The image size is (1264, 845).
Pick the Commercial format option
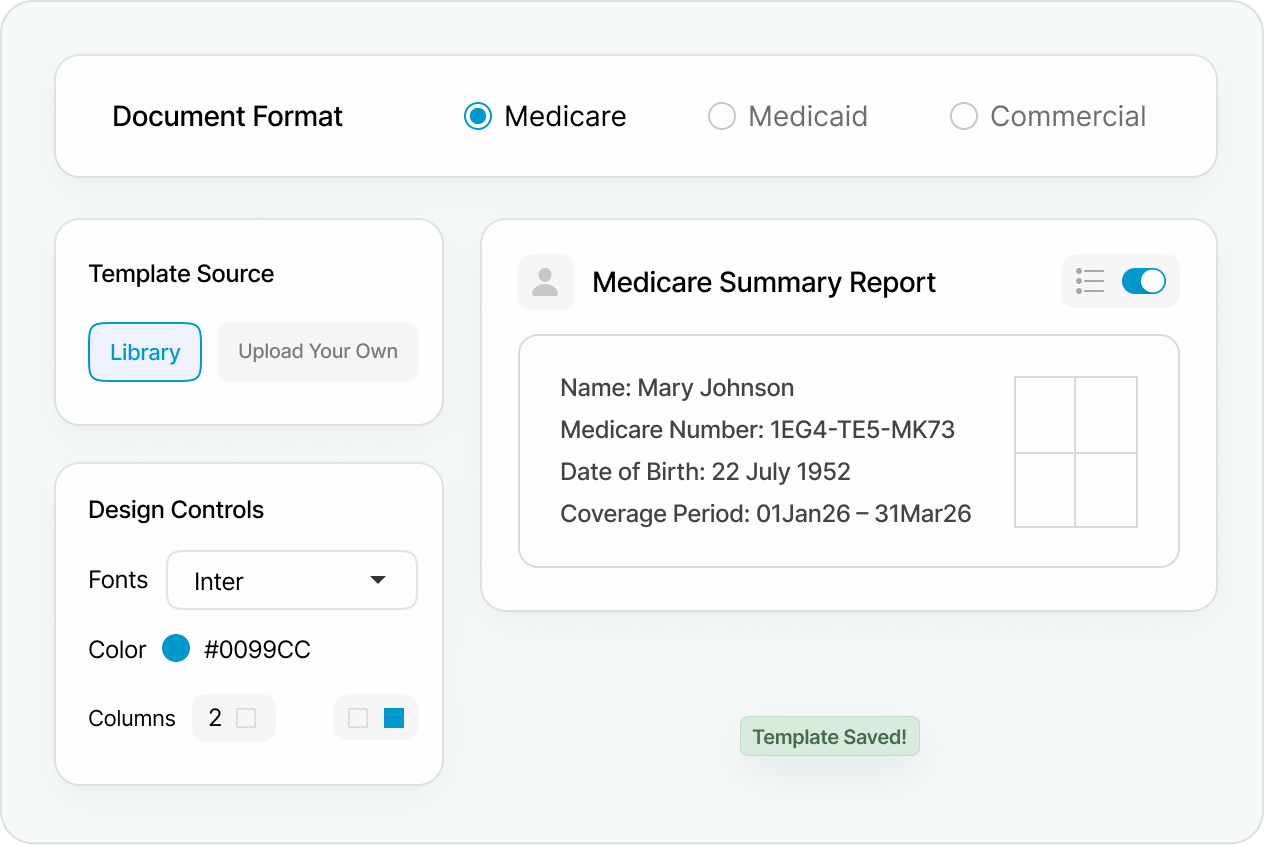[963, 116]
